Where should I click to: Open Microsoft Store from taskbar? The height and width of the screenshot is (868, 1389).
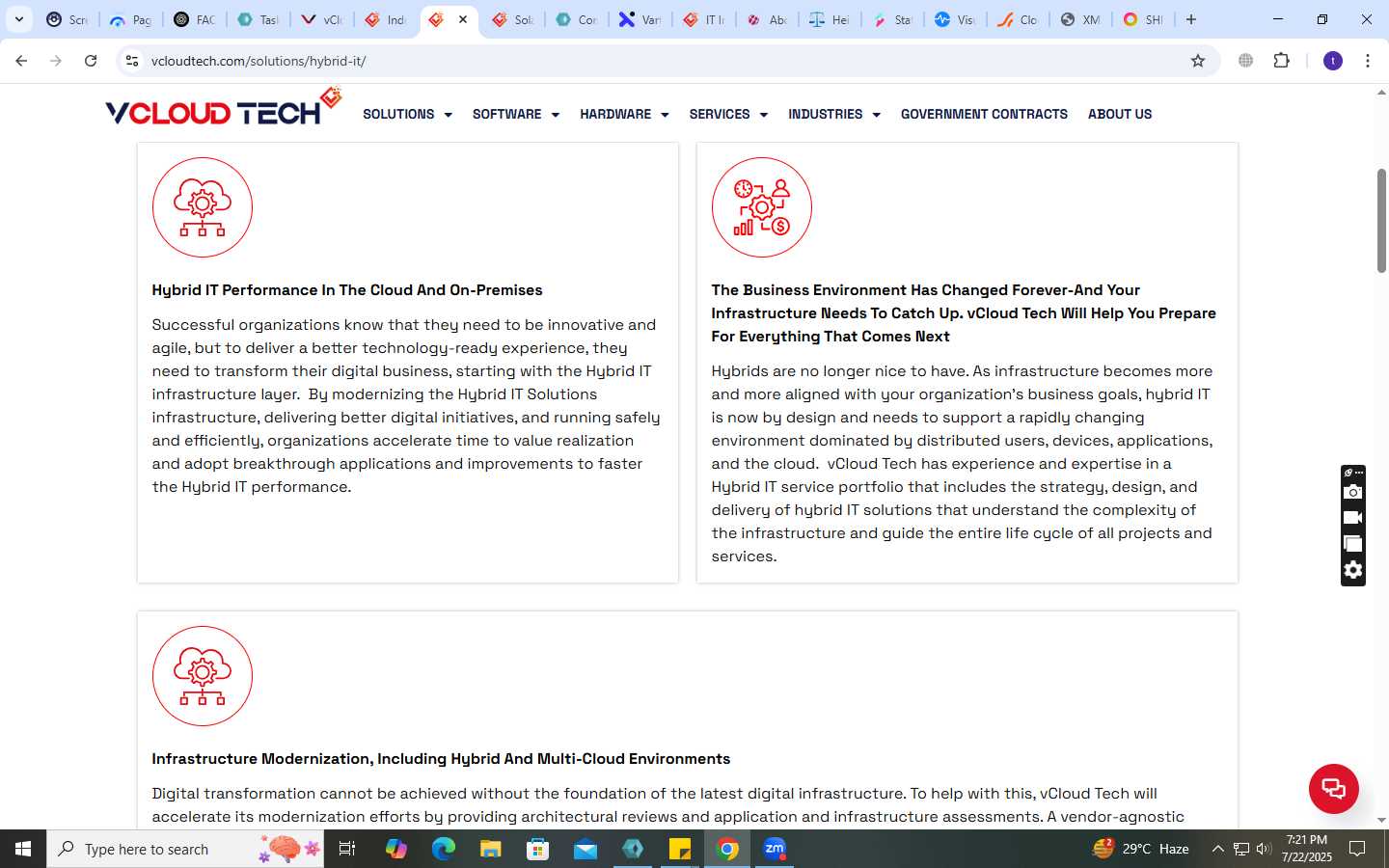(x=538, y=849)
